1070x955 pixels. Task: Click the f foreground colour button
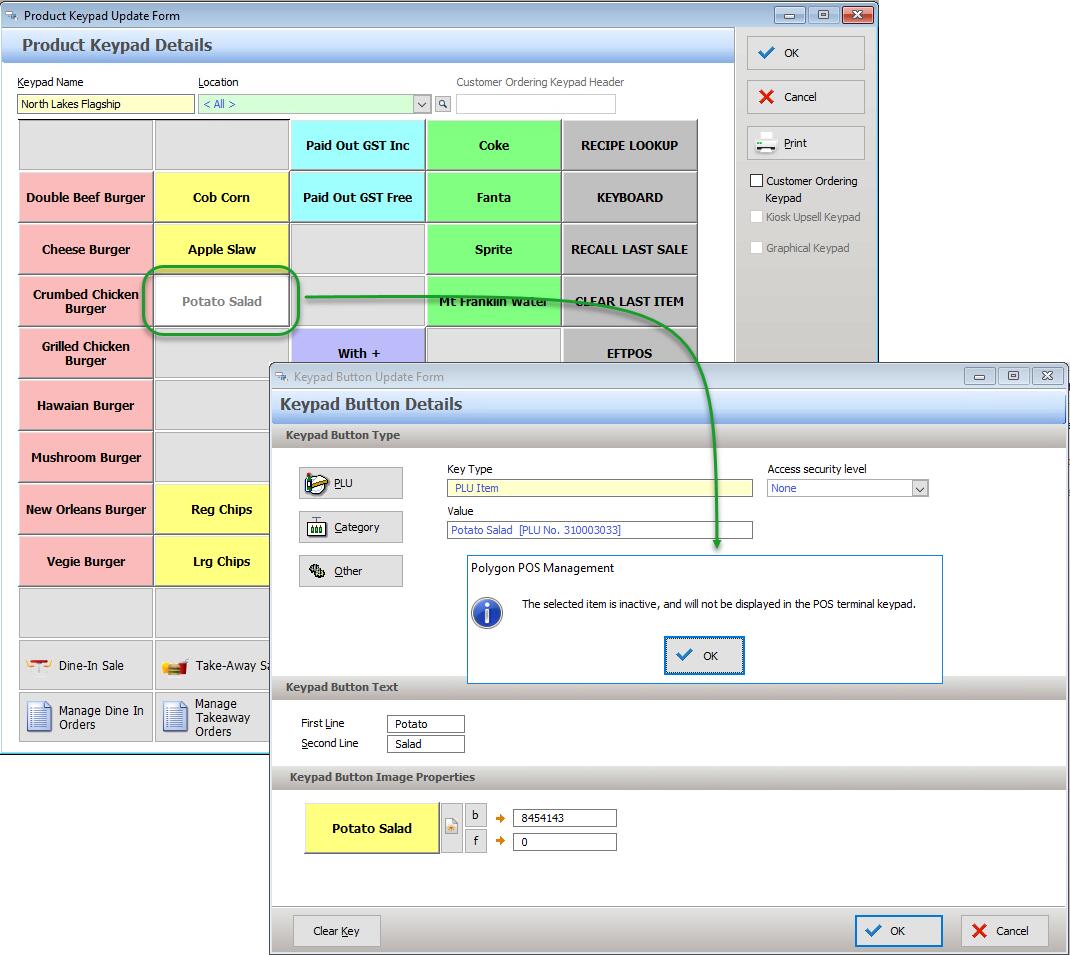point(475,841)
